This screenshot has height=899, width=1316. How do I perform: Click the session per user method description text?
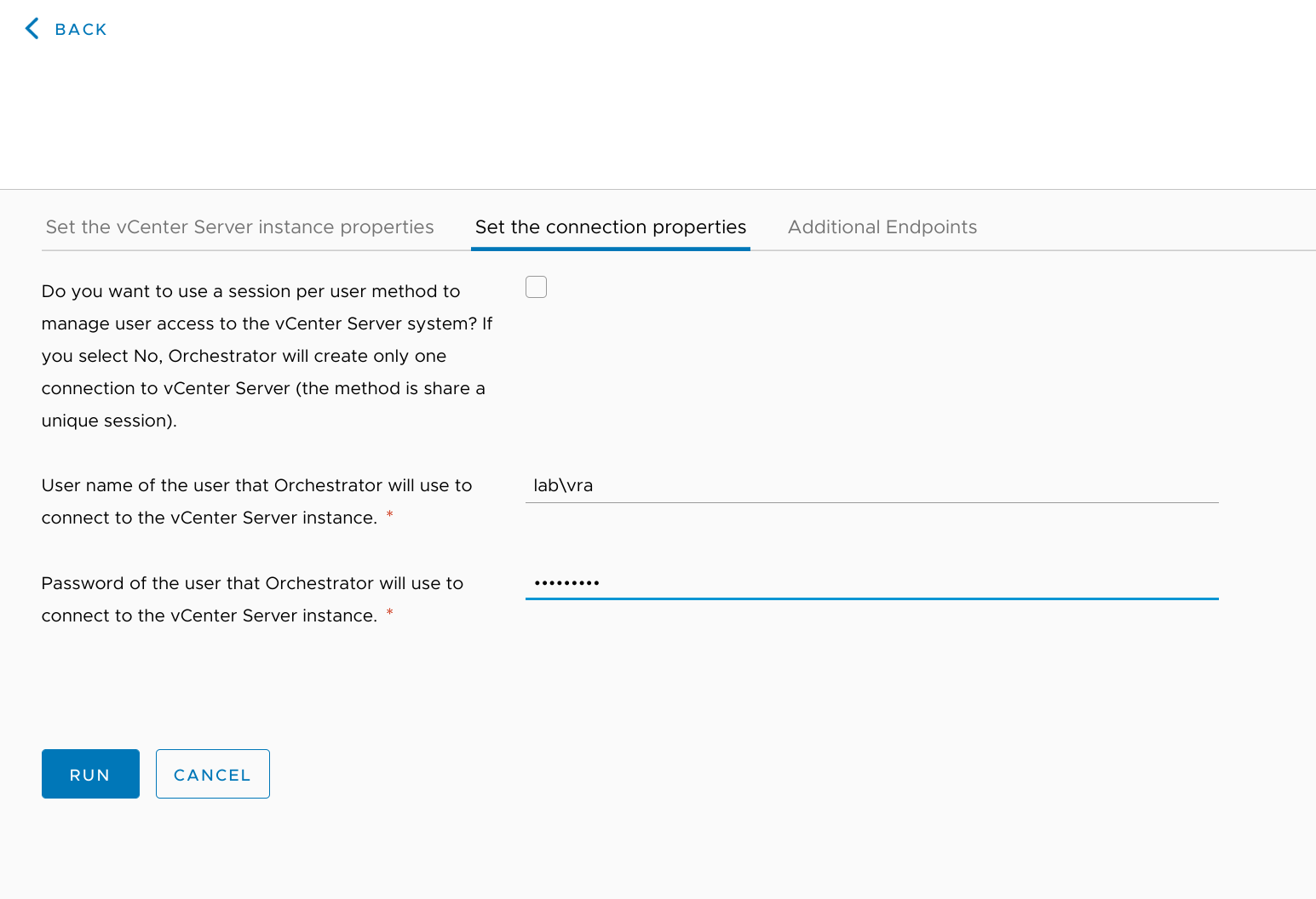[267, 356]
